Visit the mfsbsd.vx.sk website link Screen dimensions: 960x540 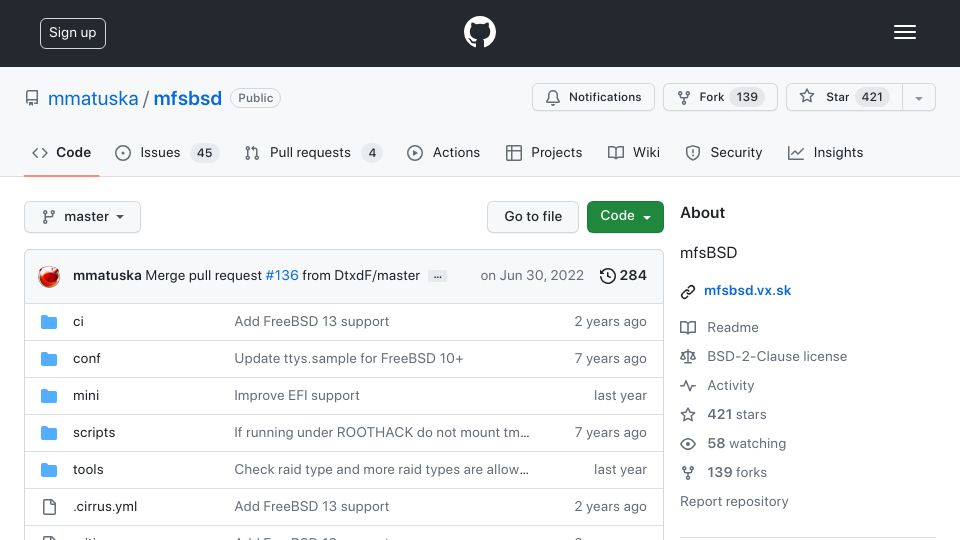[747, 291]
